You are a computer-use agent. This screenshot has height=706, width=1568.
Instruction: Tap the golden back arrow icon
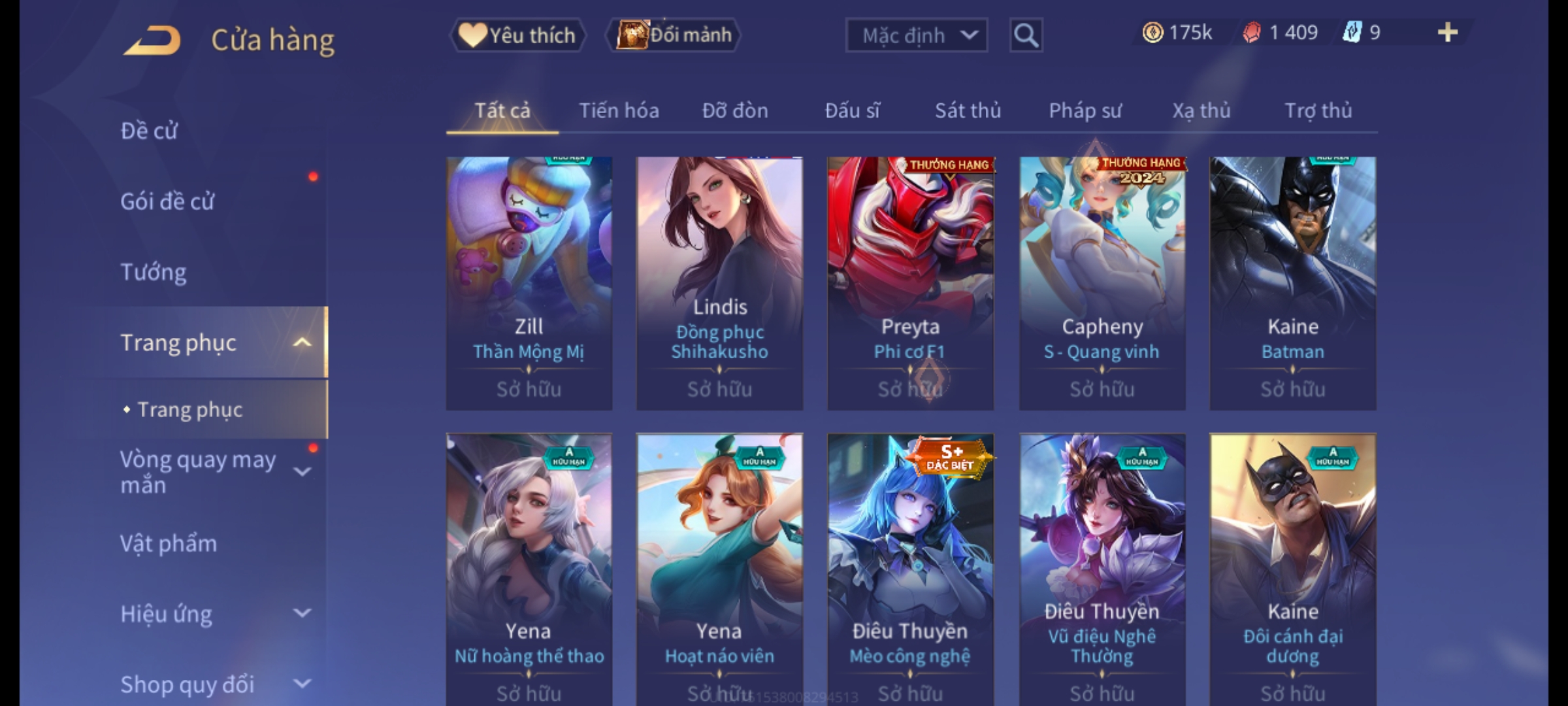click(152, 41)
